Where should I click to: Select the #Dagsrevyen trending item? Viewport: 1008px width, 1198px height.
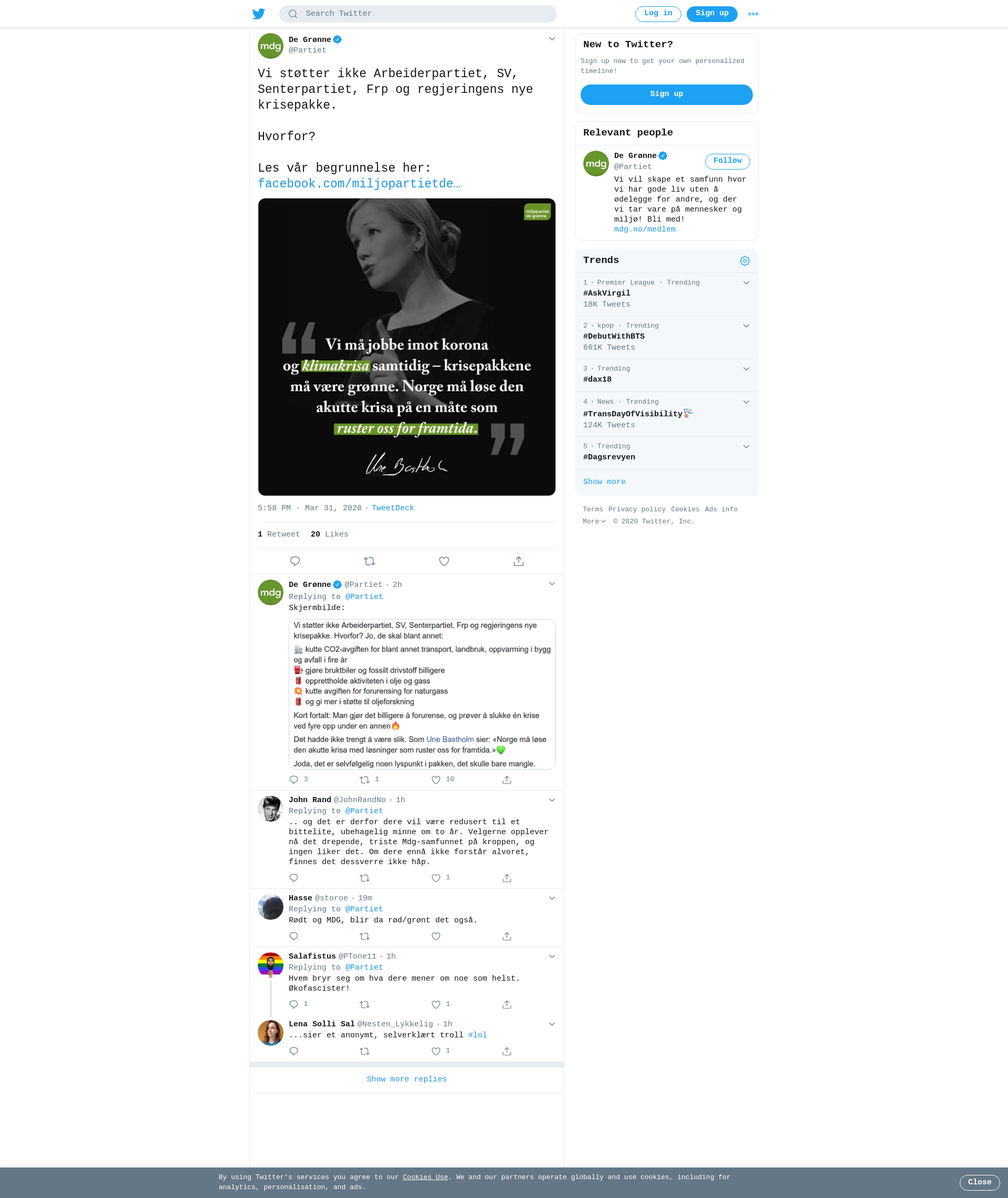tap(666, 453)
